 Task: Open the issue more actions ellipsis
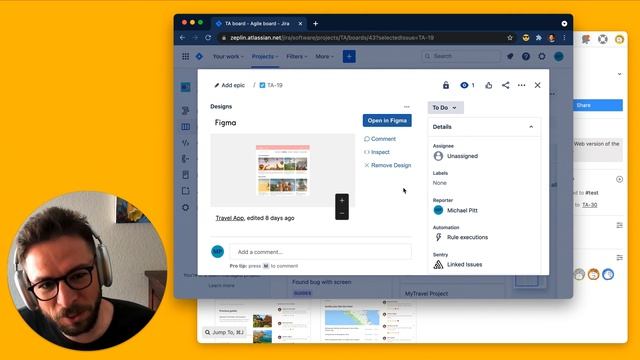tap(521, 85)
